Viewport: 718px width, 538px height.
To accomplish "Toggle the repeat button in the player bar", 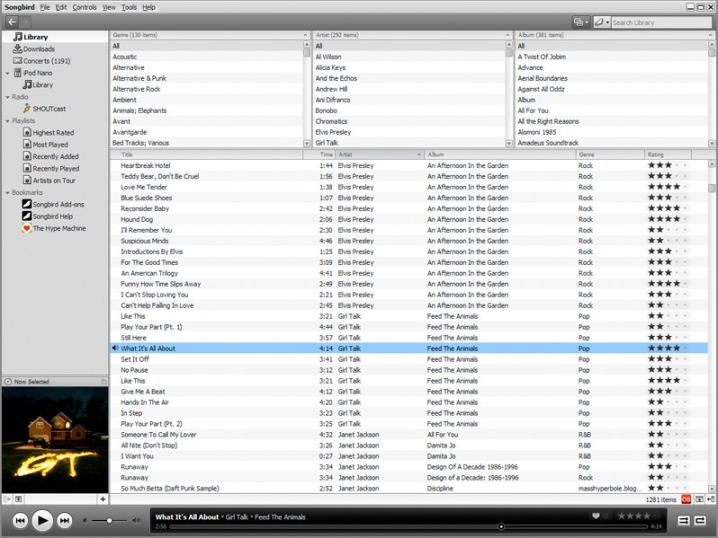I will point(698,521).
